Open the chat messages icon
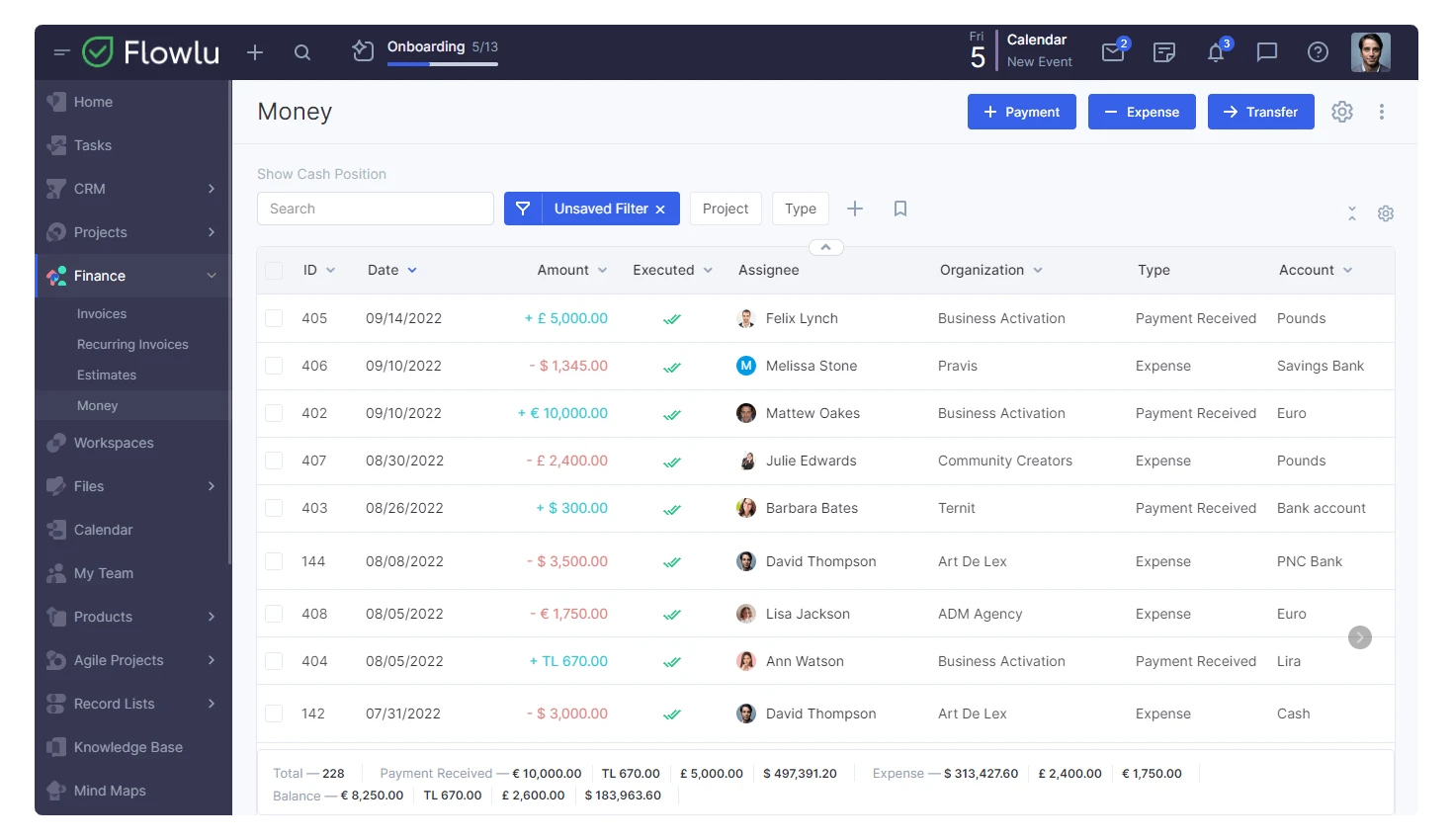 [x=1266, y=52]
